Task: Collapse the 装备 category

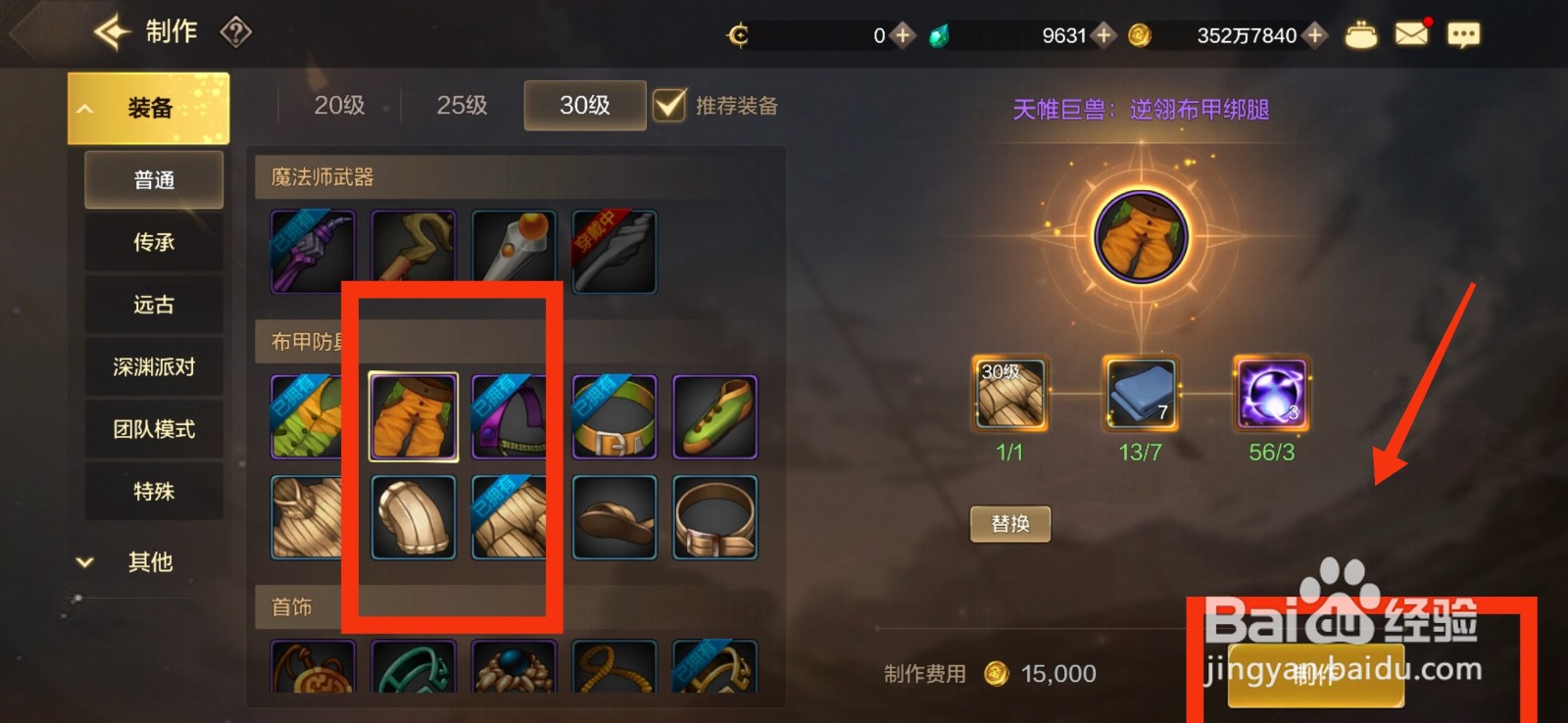Action: point(148,108)
